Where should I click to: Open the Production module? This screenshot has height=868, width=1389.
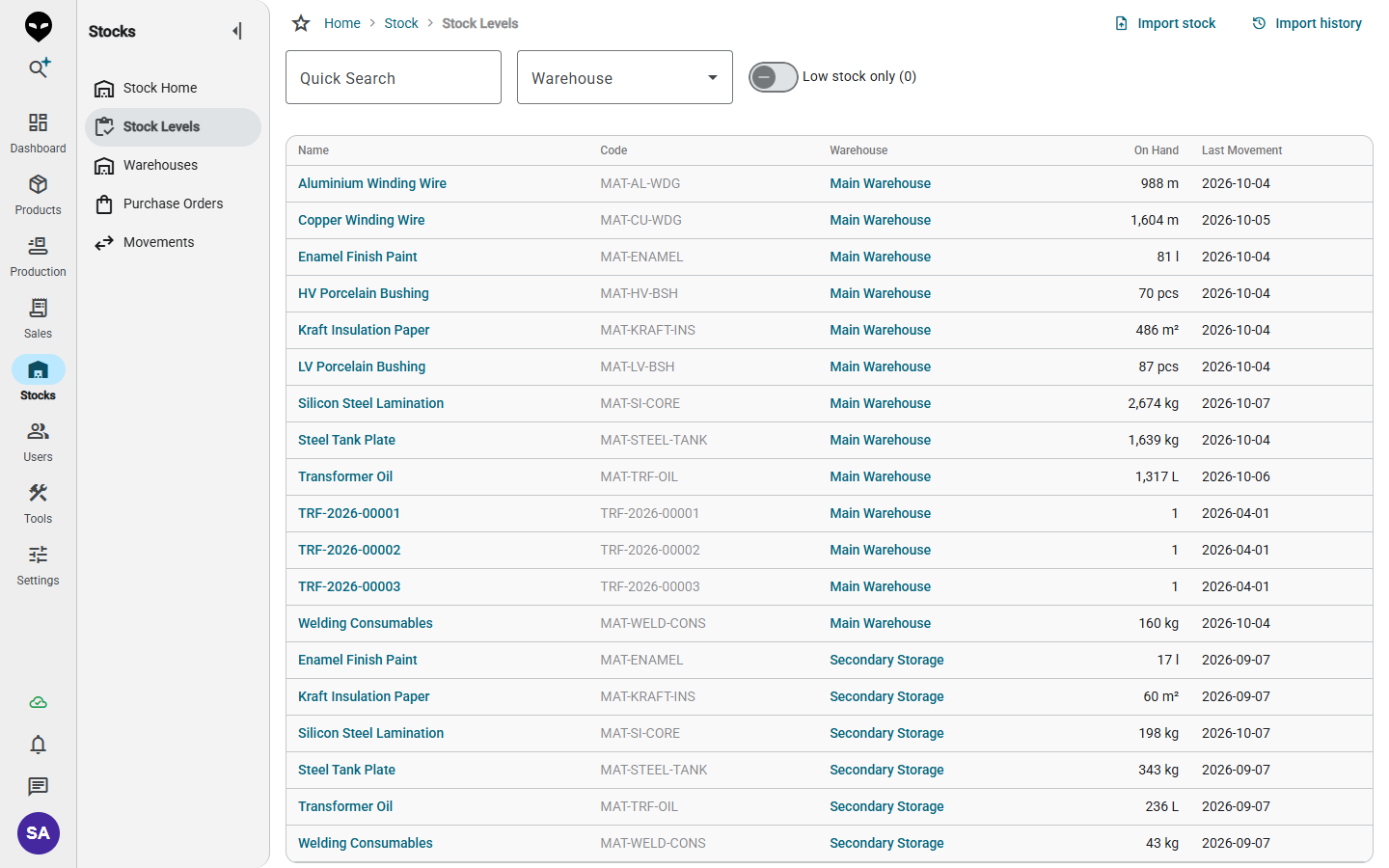click(x=38, y=257)
